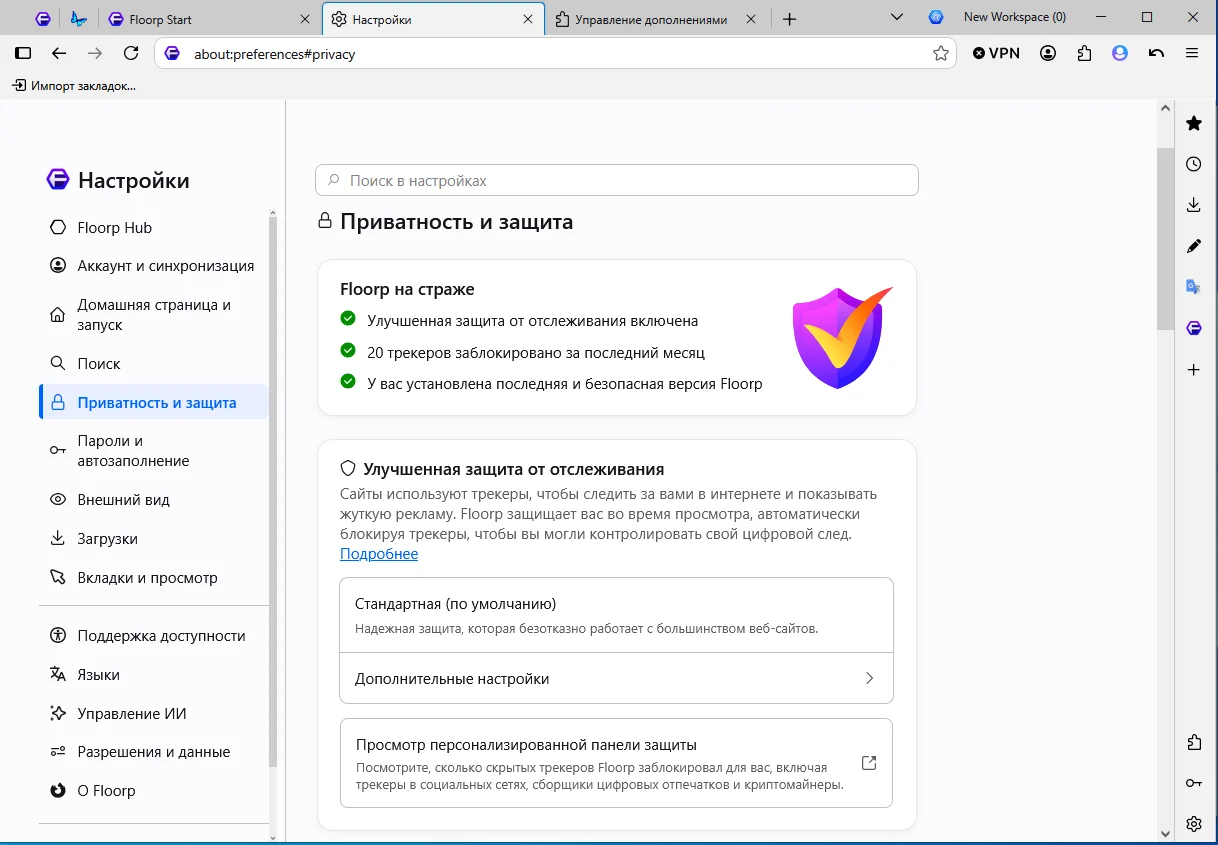Screen dimensions: 1218x845
Task: Follow the Подробнее link
Action: click(379, 554)
